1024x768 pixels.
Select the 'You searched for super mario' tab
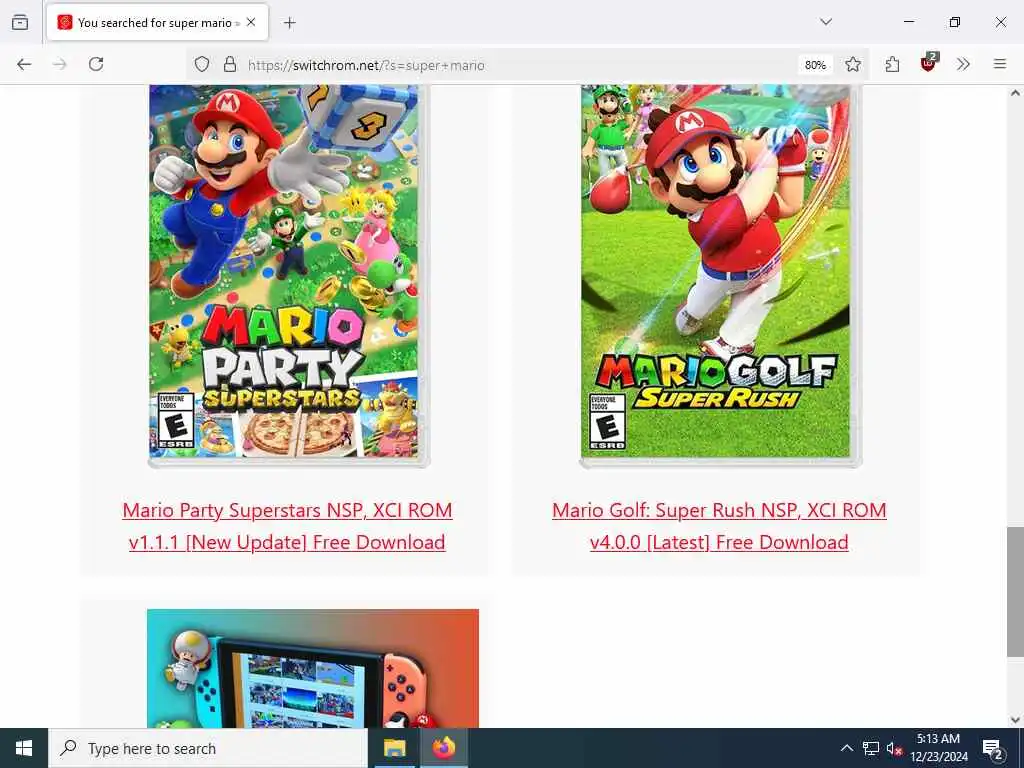[x=157, y=22]
